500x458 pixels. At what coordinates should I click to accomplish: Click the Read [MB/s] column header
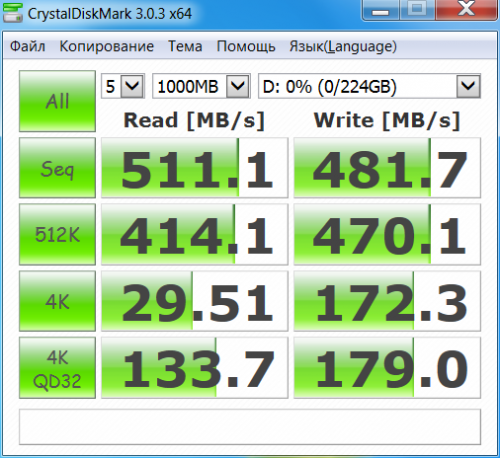pyautogui.click(x=194, y=120)
